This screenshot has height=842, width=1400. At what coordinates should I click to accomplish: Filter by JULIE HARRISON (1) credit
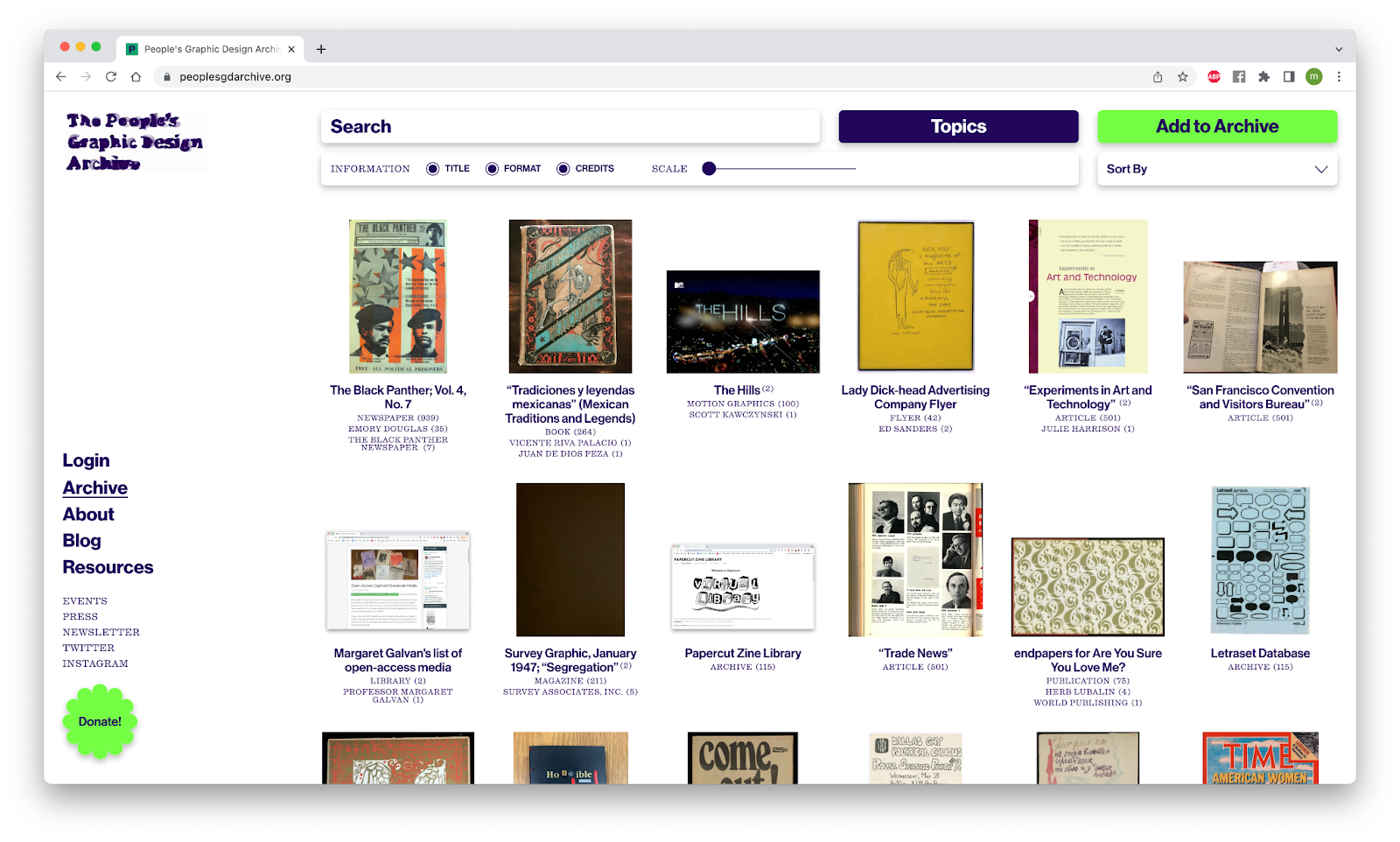coord(1088,429)
